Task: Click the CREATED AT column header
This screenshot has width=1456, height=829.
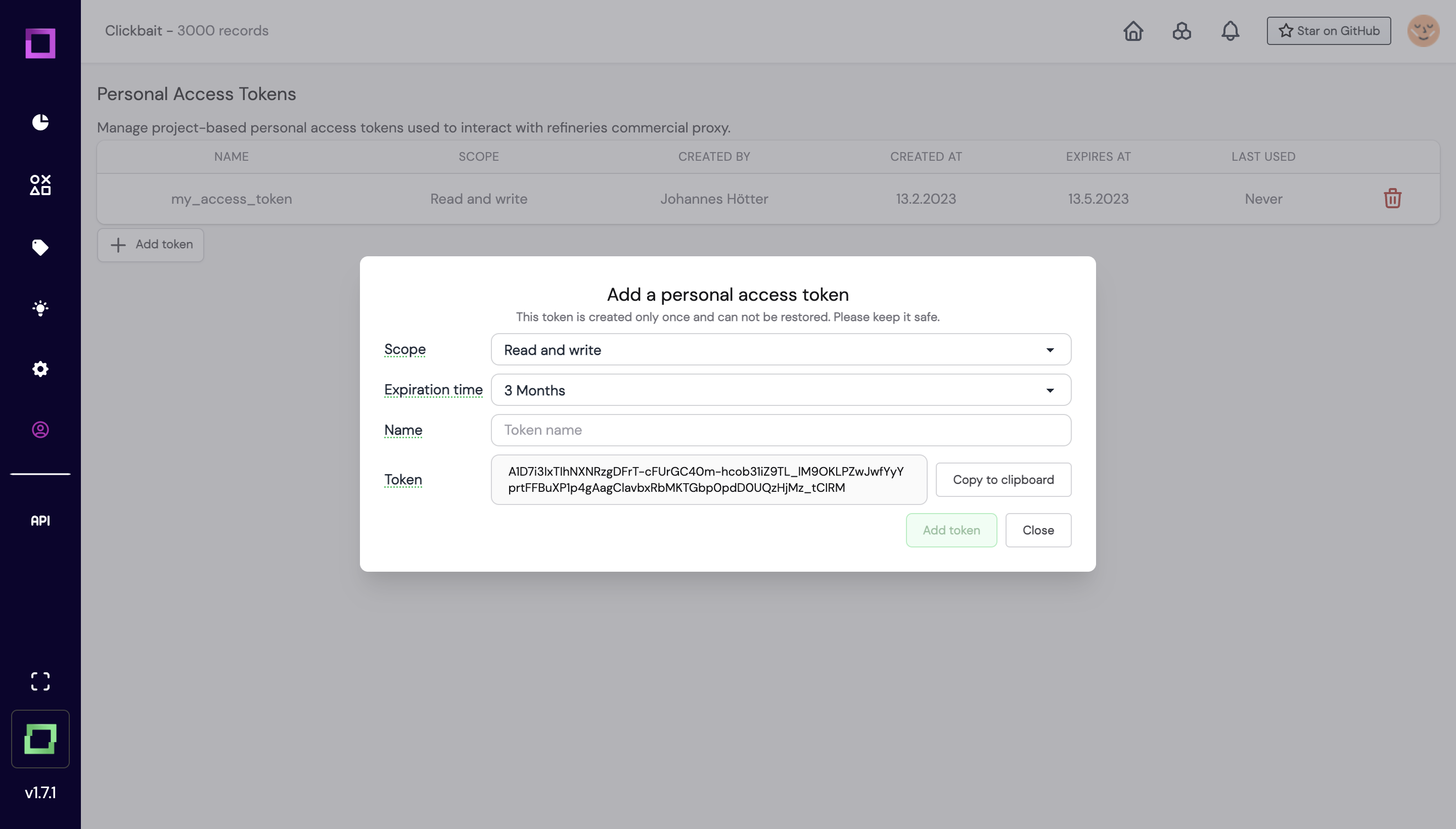Action: (x=926, y=157)
